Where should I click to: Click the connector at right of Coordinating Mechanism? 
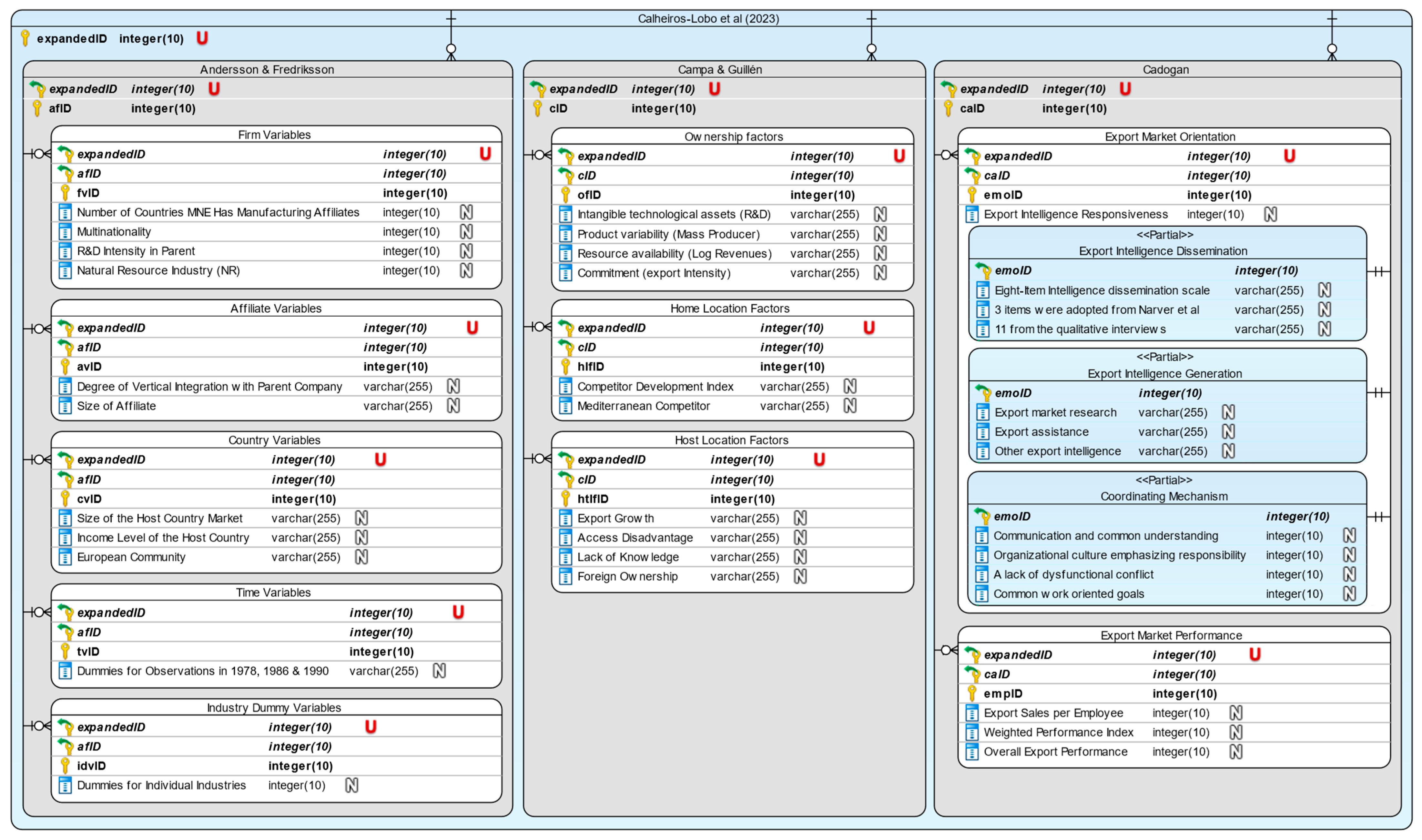pos(1378,517)
